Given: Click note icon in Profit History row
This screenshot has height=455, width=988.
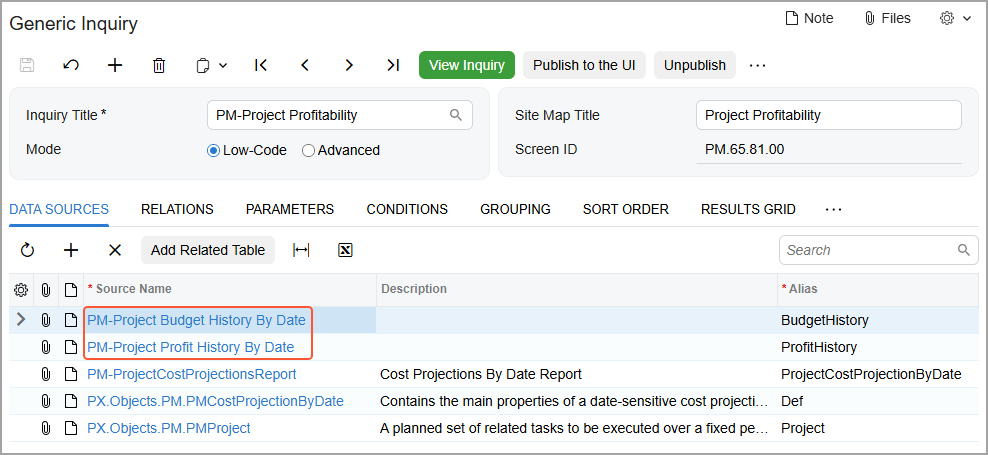Looking at the screenshot, I should (x=71, y=347).
